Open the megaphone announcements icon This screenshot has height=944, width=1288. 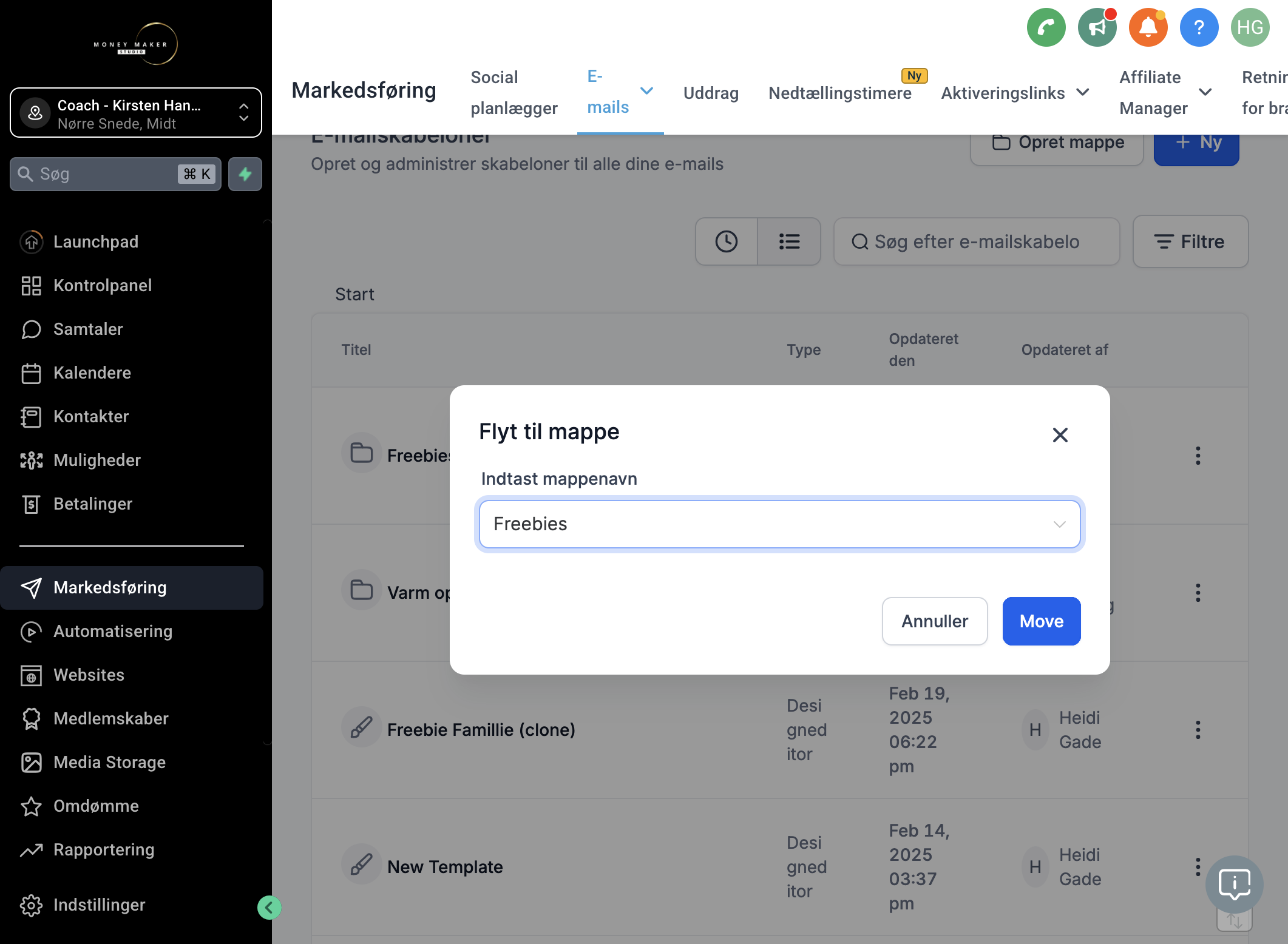(x=1097, y=27)
